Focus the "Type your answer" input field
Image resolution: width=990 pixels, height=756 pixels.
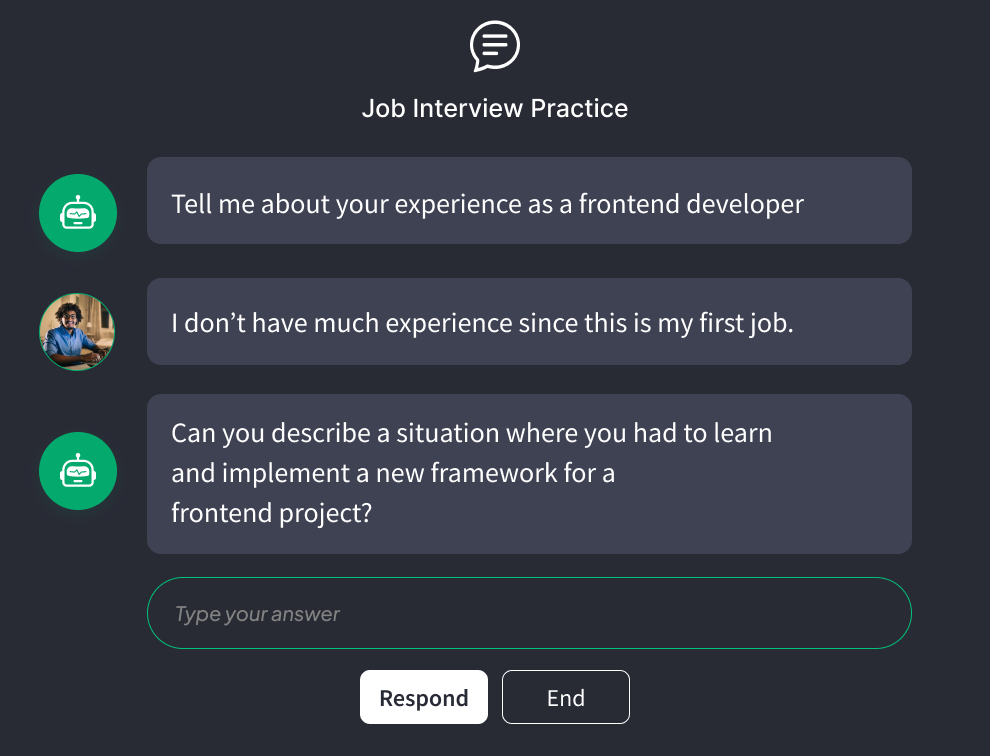pyautogui.click(x=529, y=613)
